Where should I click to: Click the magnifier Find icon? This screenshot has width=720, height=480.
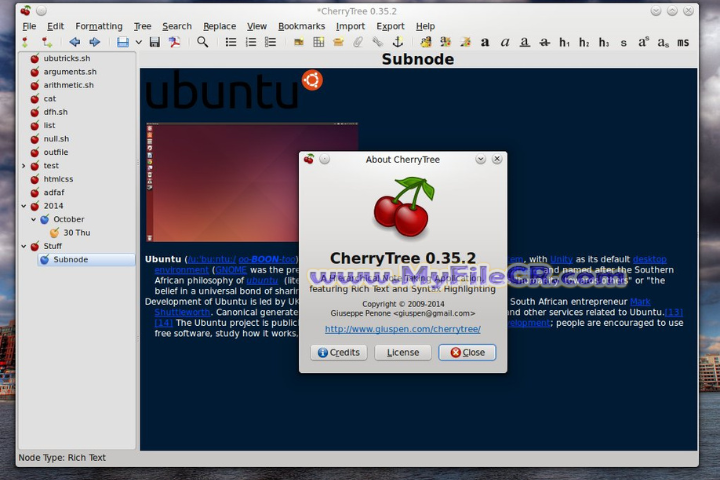202,42
